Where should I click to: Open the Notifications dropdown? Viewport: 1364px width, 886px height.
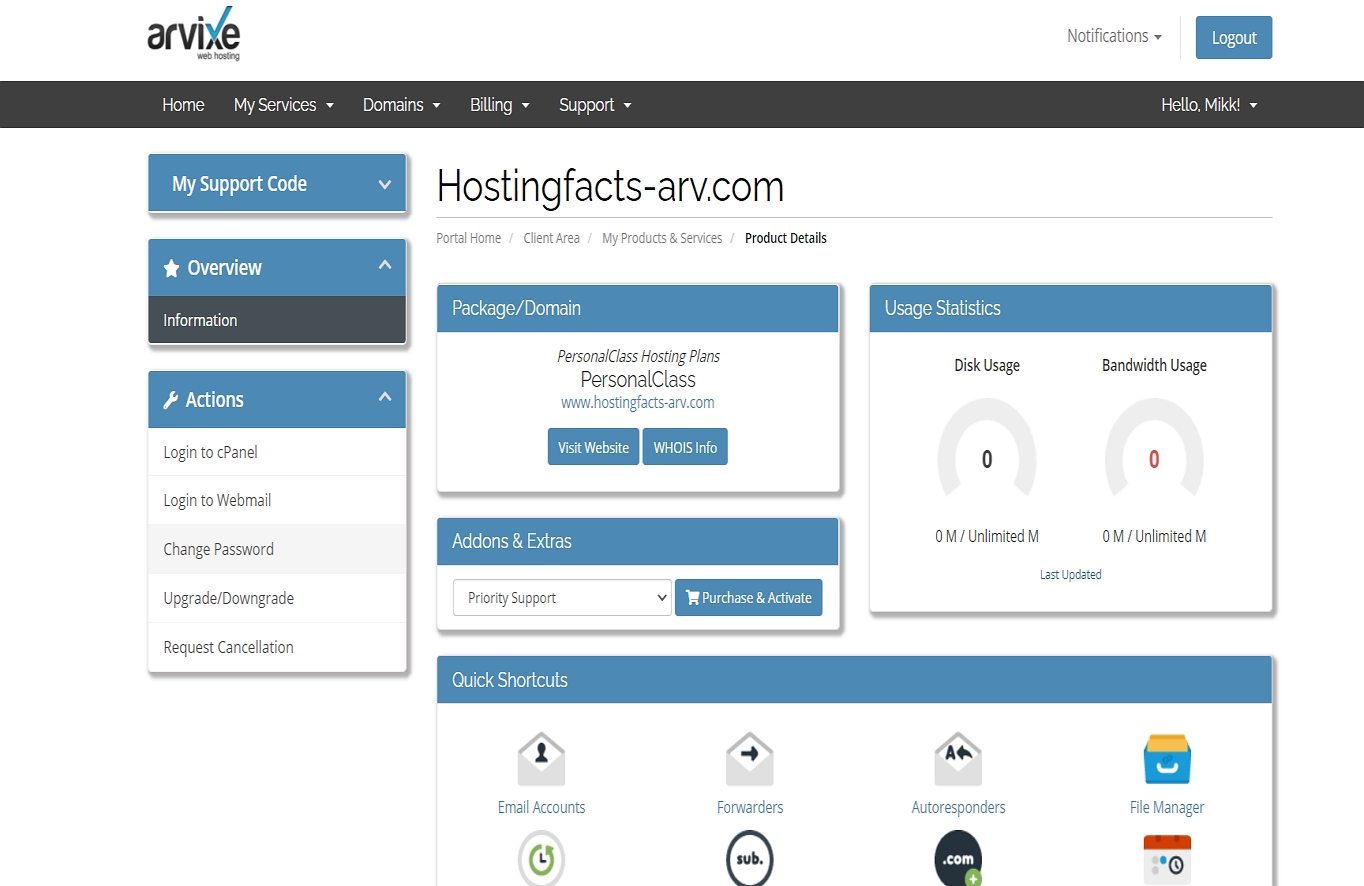1114,36
